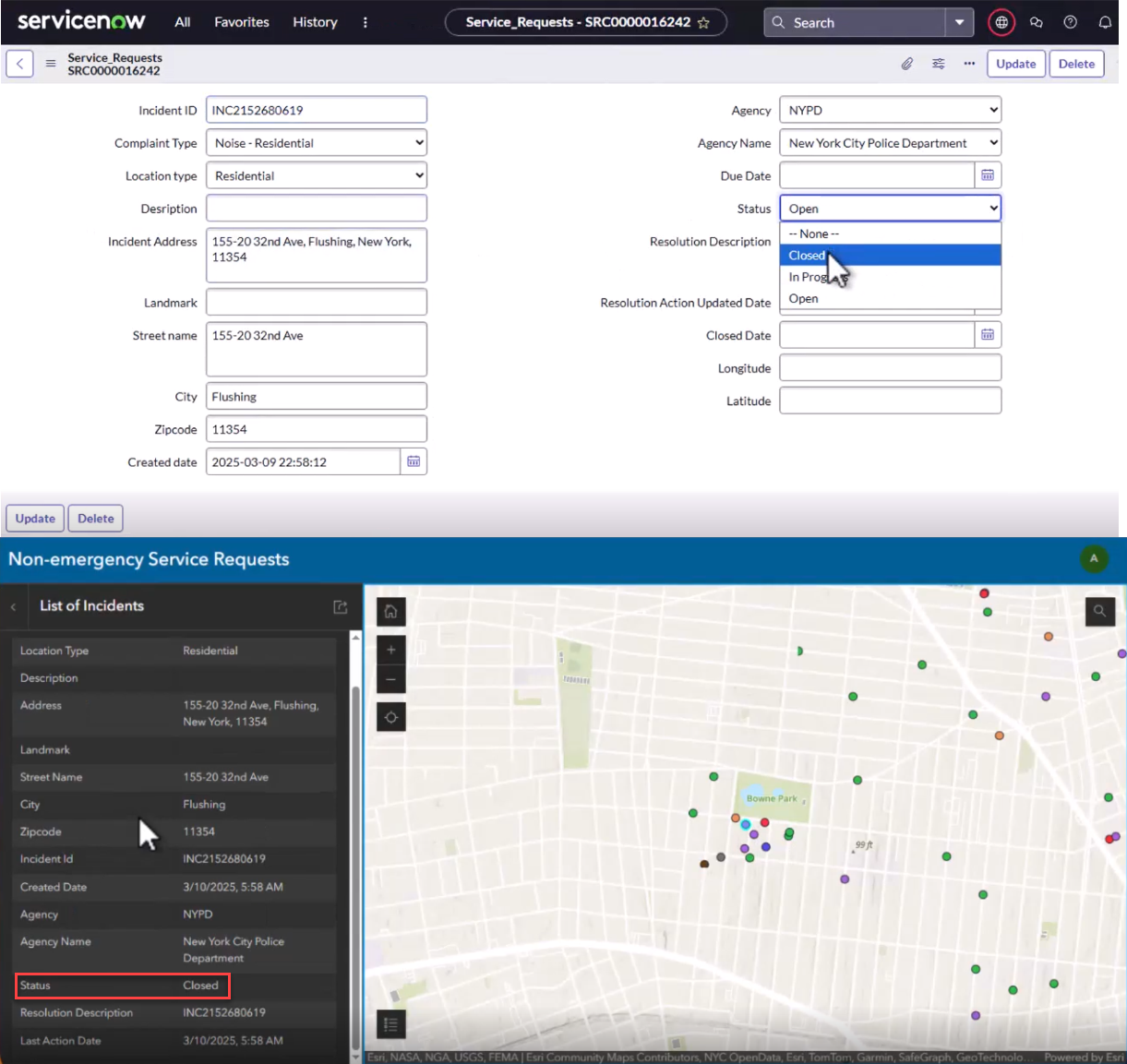The width and height of the screenshot is (1127, 1064).
Task: Open the map legend list icon
Action: pos(391,1024)
